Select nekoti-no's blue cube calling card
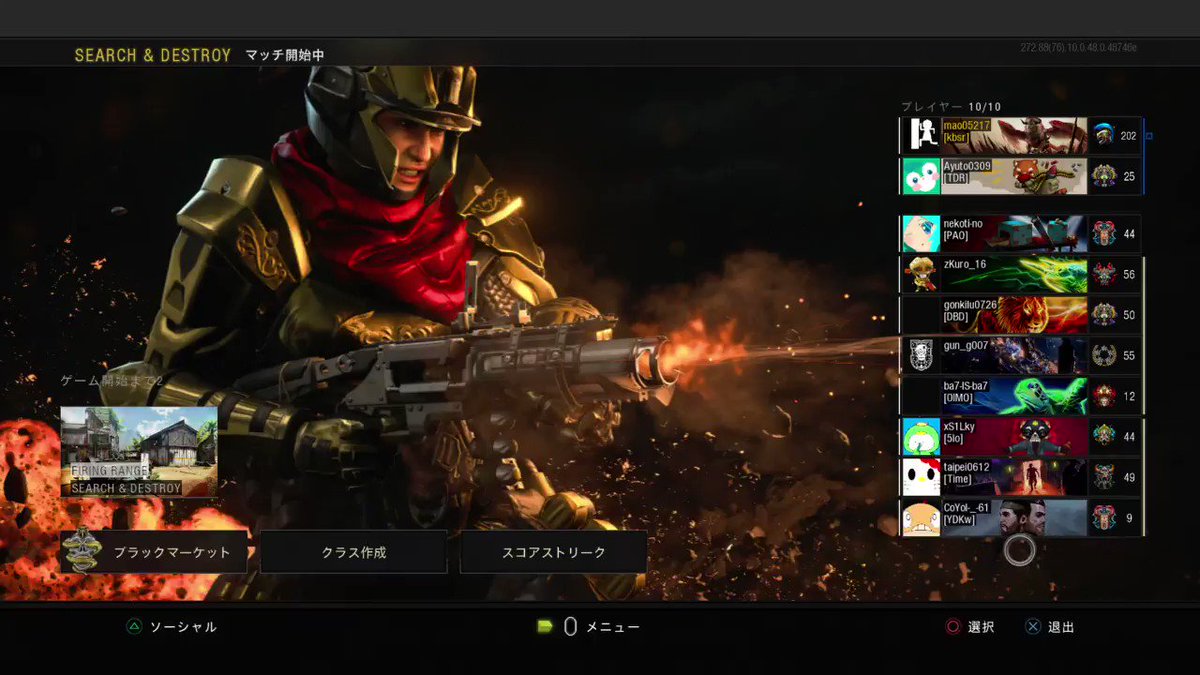Image resolution: width=1200 pixels, height=675 pixels. pos(1014,234)
